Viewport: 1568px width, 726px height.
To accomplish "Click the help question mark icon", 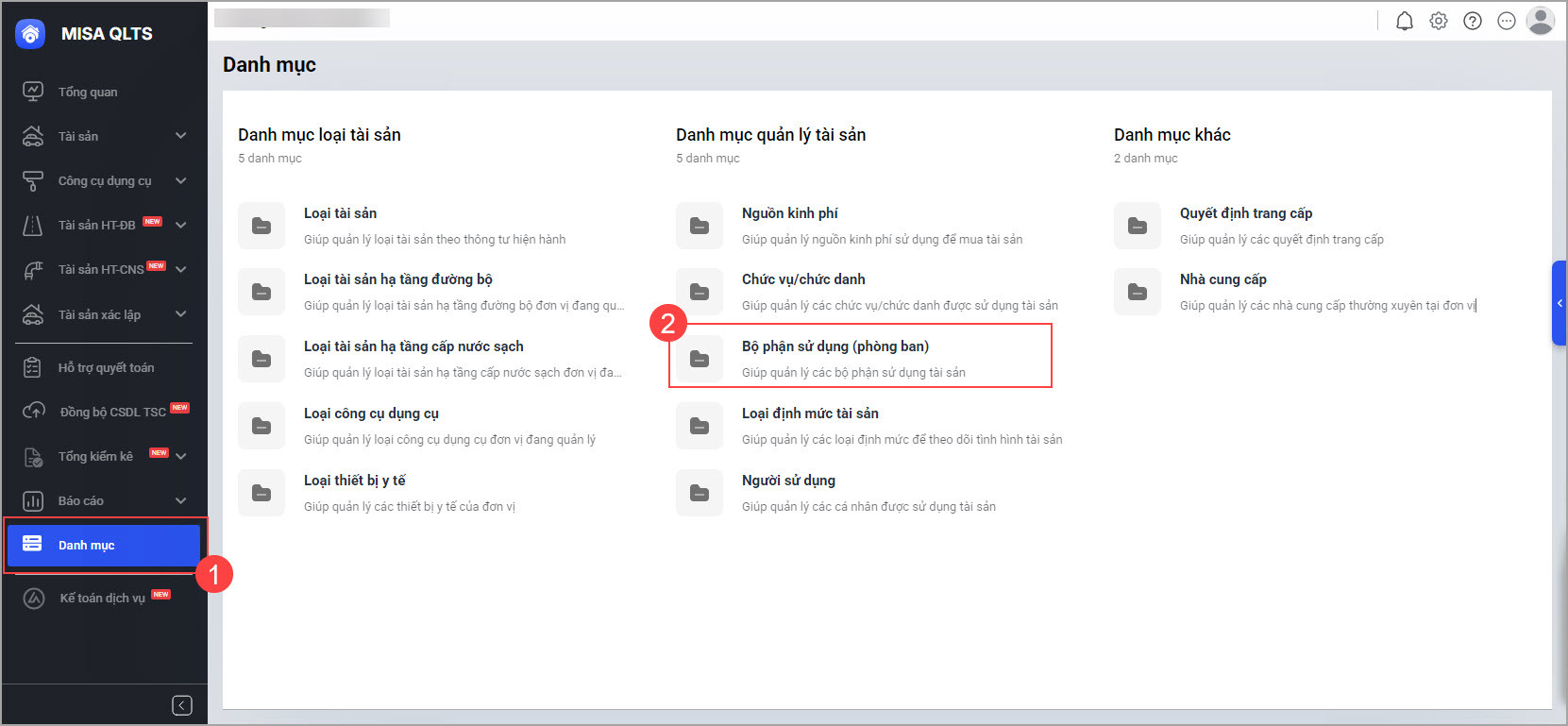I will click(1473, 21).
